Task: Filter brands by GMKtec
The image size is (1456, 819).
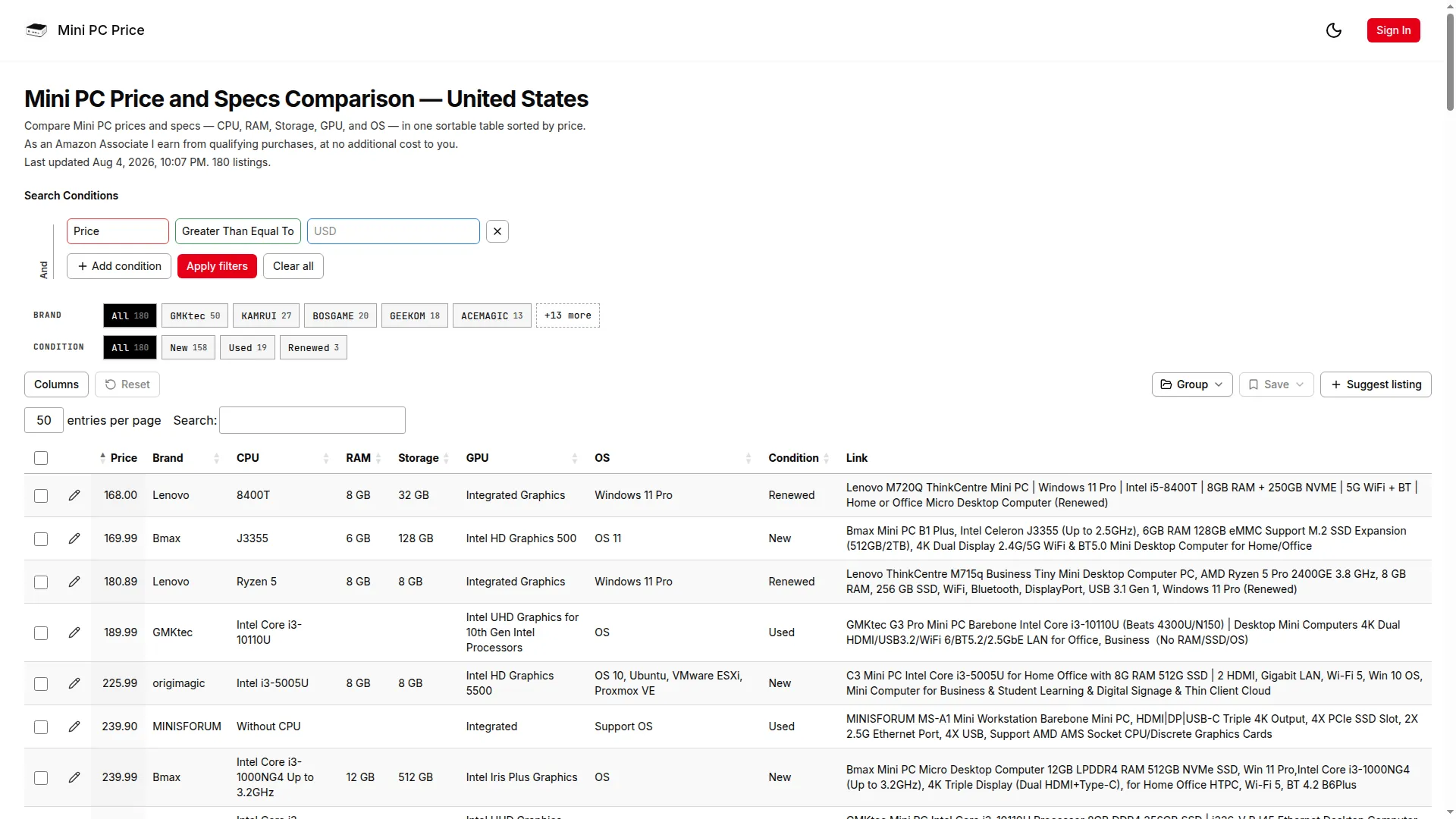Action: (x=195, y=315)
